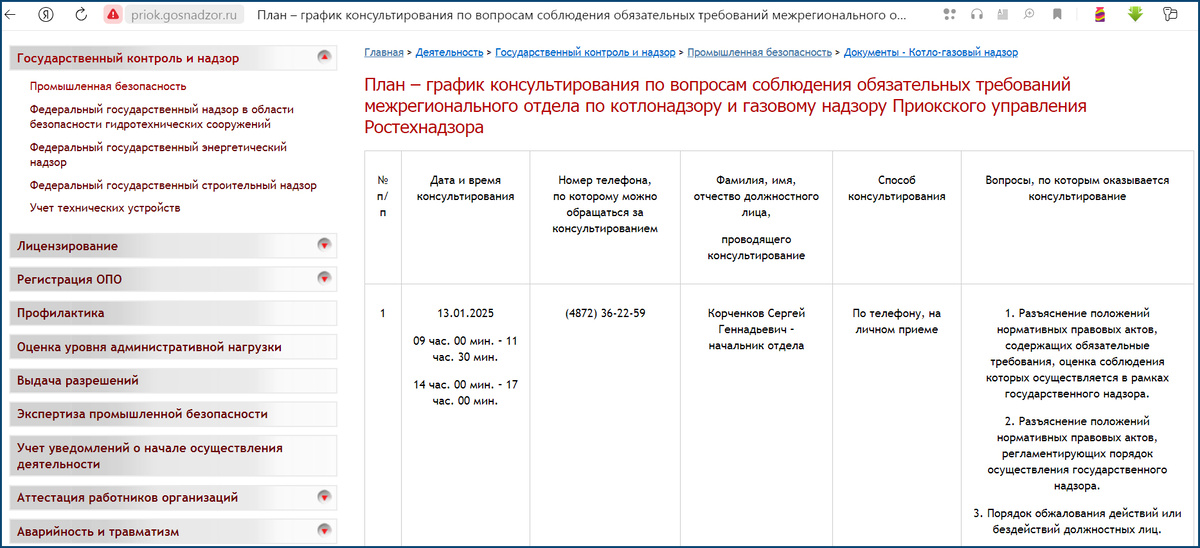Collapse the Государственный контроль и надзор section
The width and height of the screenshot is (1200, 548).
pyautogui.click(x=324, y=57)
